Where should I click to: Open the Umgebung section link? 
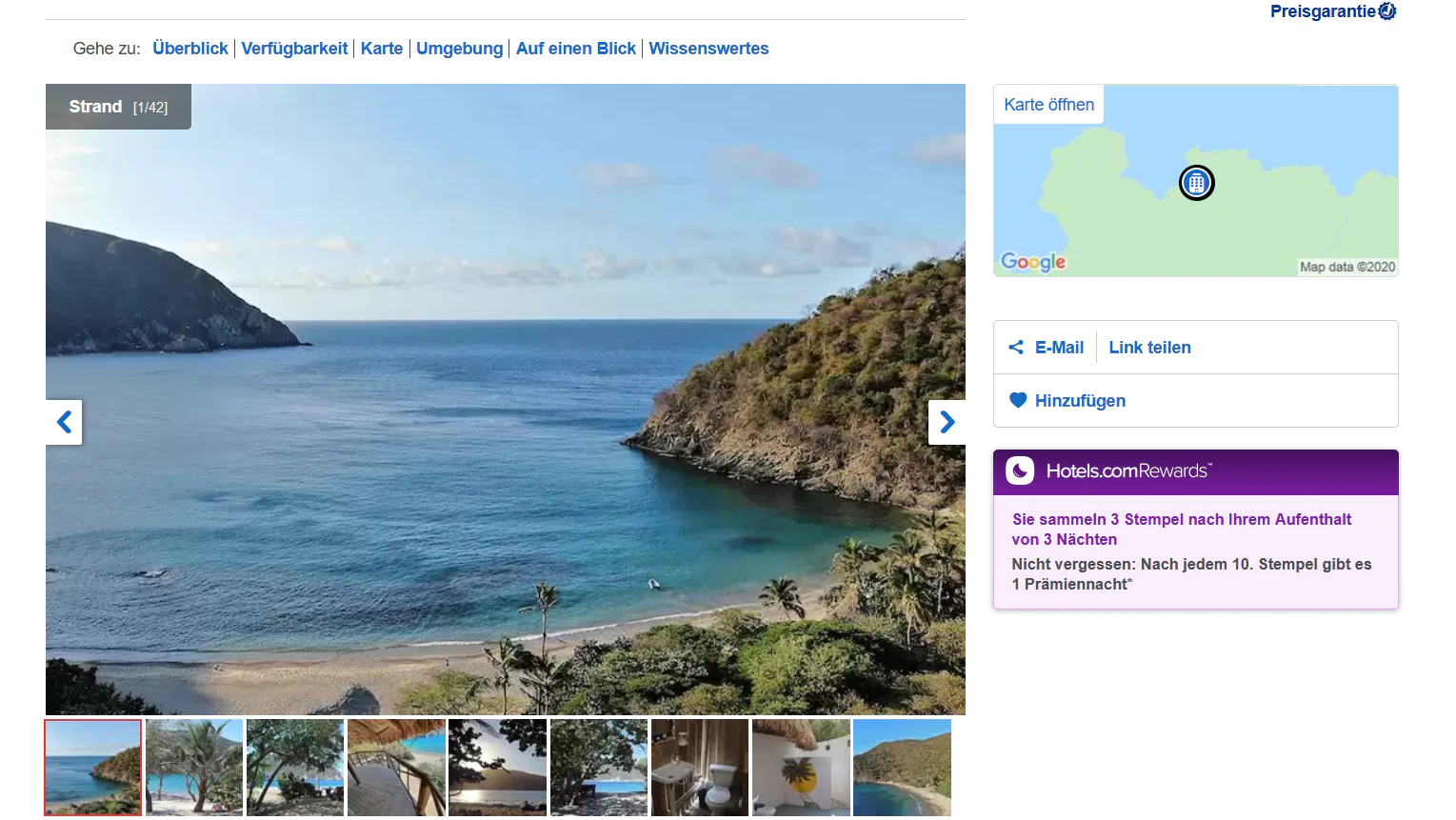[x=459, y=49]
